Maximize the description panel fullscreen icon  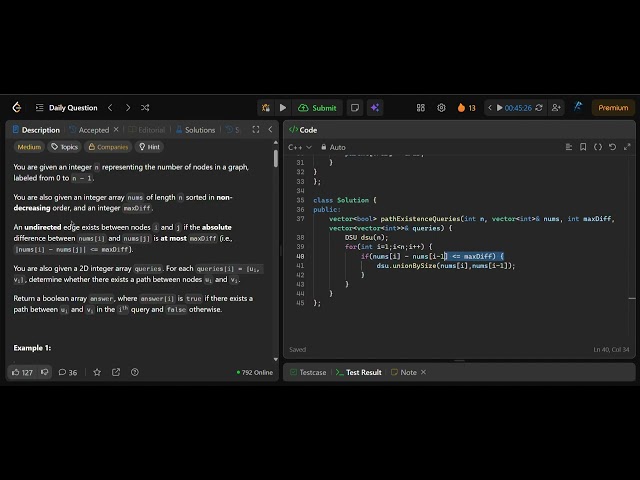click(256, 129)
